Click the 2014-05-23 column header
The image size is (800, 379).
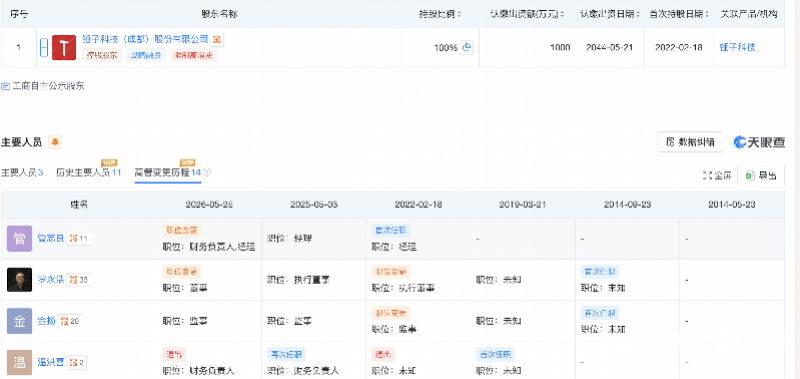(x=732, y=205)
